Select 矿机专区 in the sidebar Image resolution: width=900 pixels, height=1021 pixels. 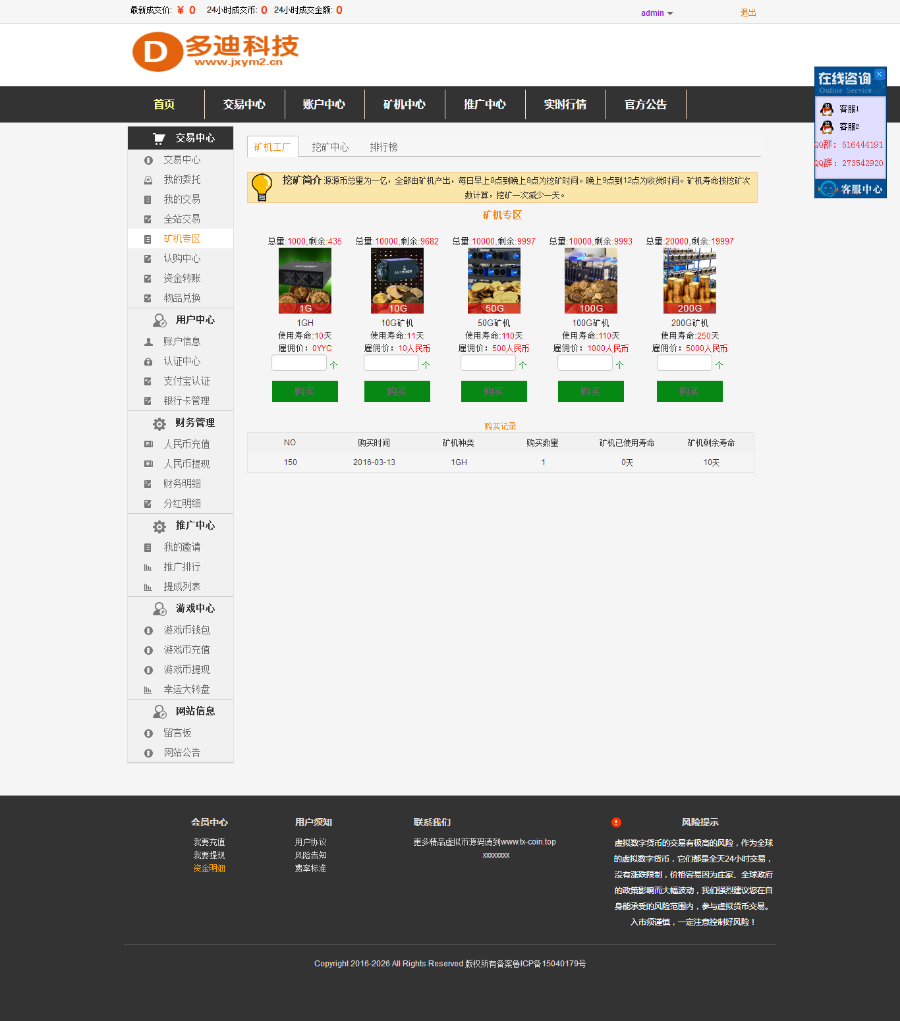(x=182, y=239)
